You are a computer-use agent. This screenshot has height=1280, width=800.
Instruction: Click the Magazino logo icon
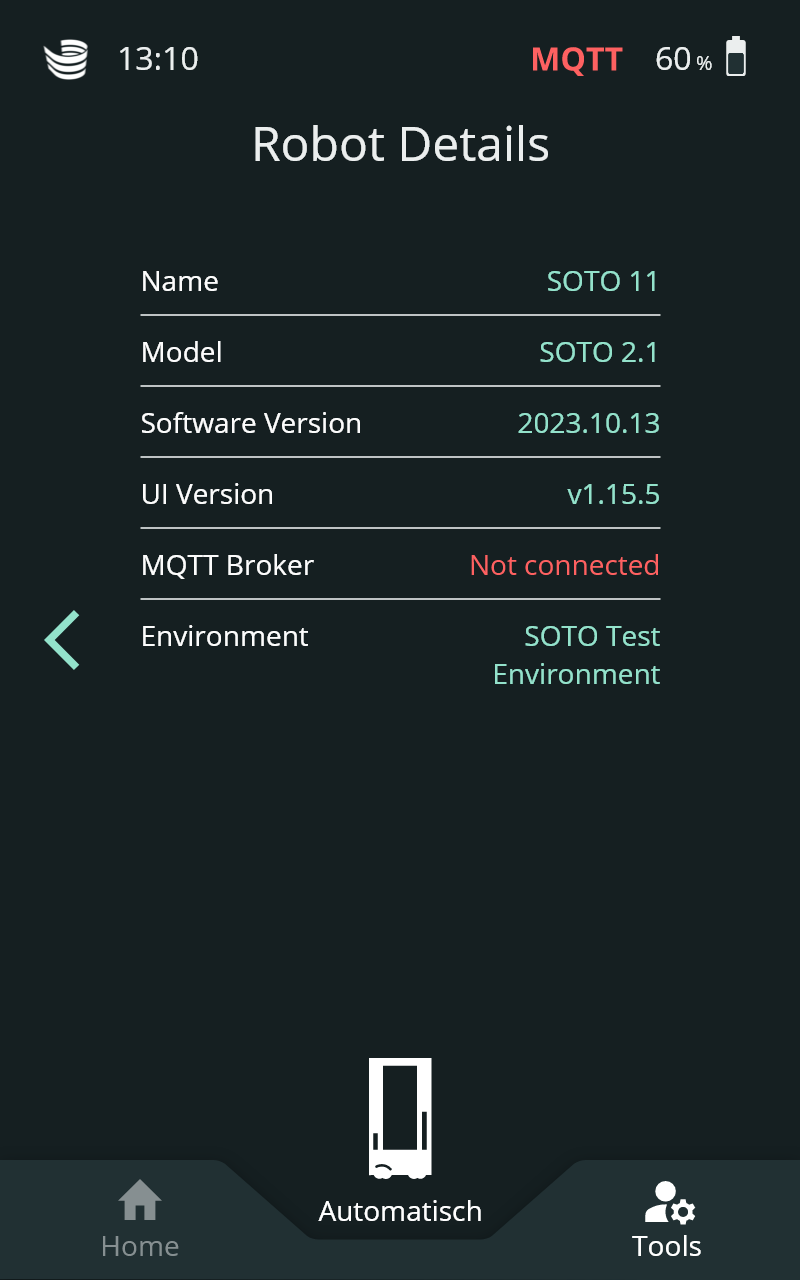pos(66,59)
